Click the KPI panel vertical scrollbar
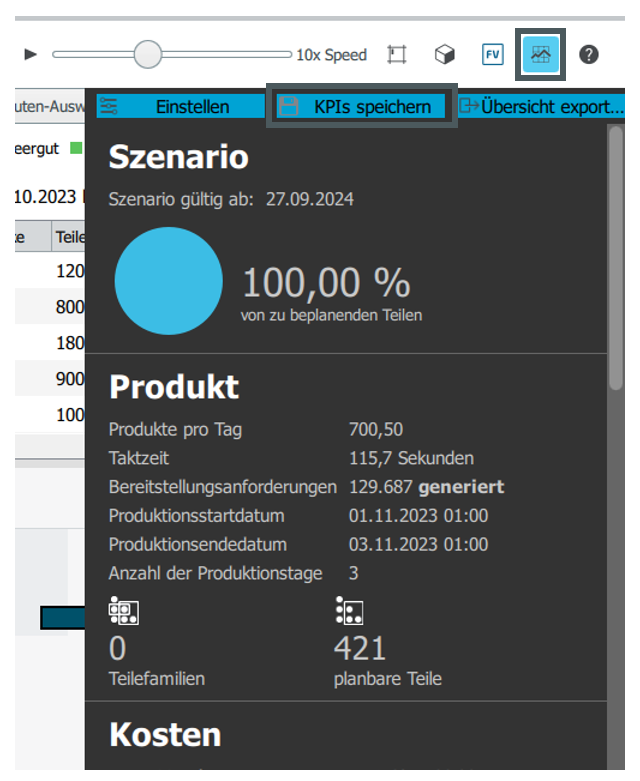This screenshot has width=640, height=781. tap(615, 260)
